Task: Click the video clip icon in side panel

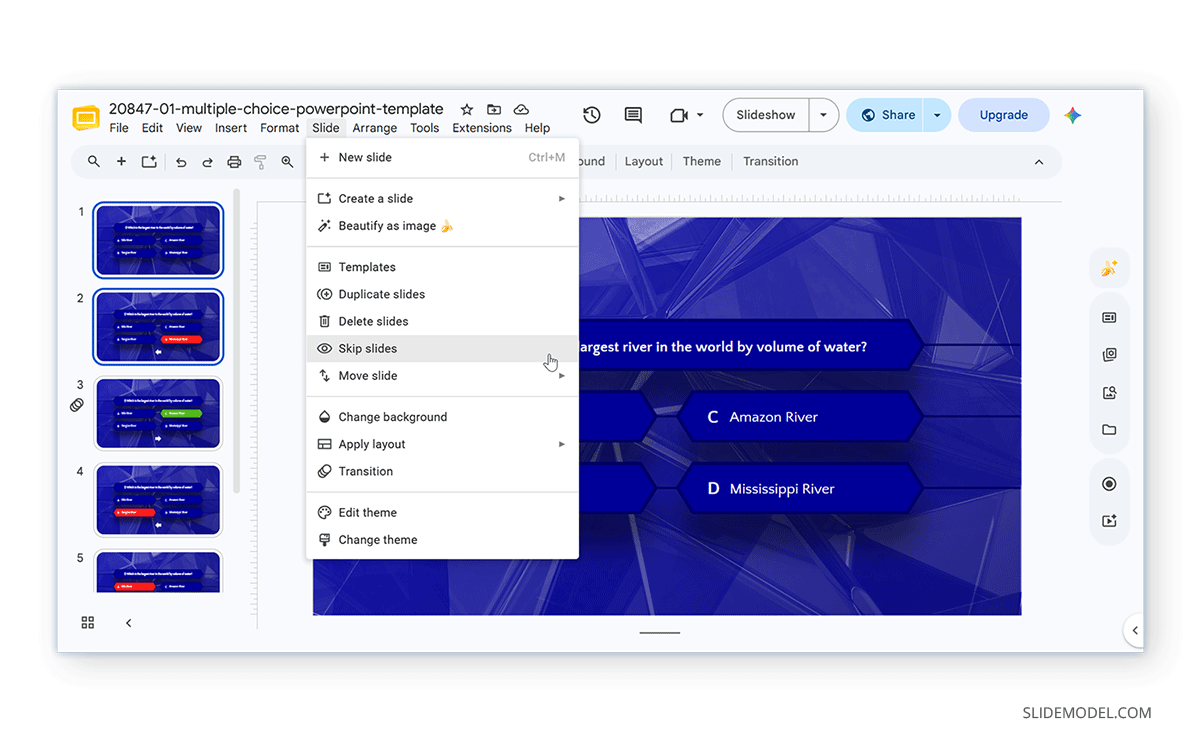Action: 1109,521
